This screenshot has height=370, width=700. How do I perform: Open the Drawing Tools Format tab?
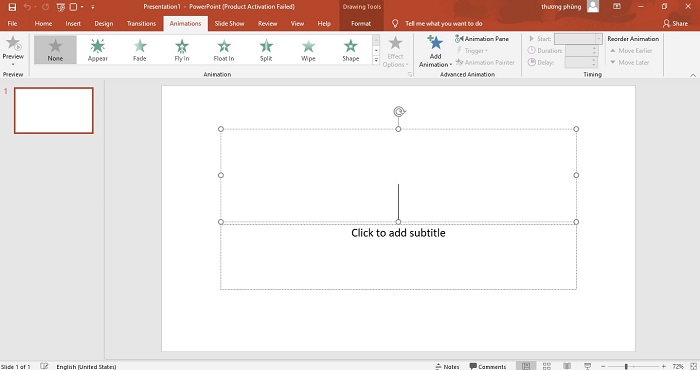tap(361, 24)
